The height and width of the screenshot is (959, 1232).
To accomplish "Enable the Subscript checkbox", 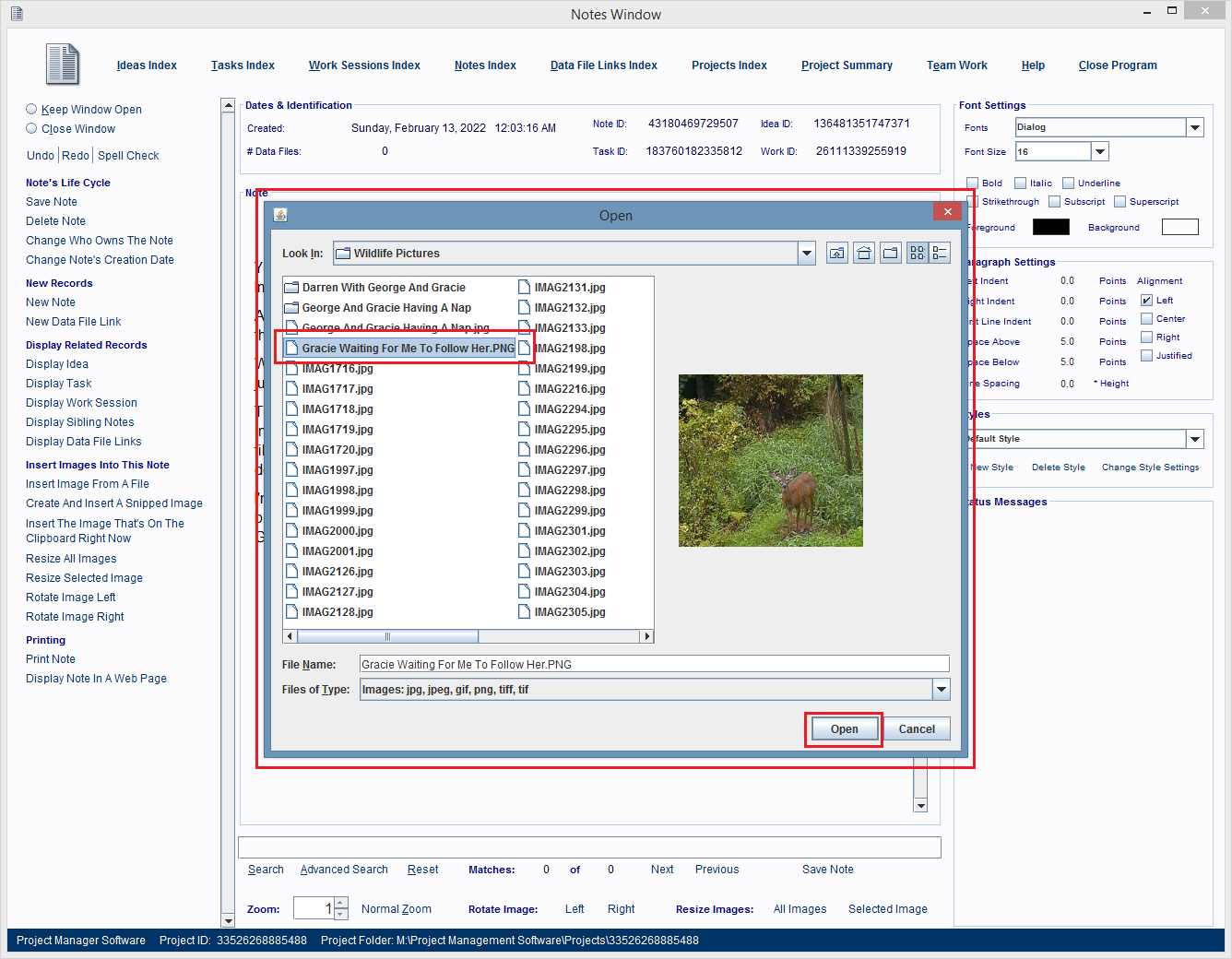I will click(x=1054, y=201).
